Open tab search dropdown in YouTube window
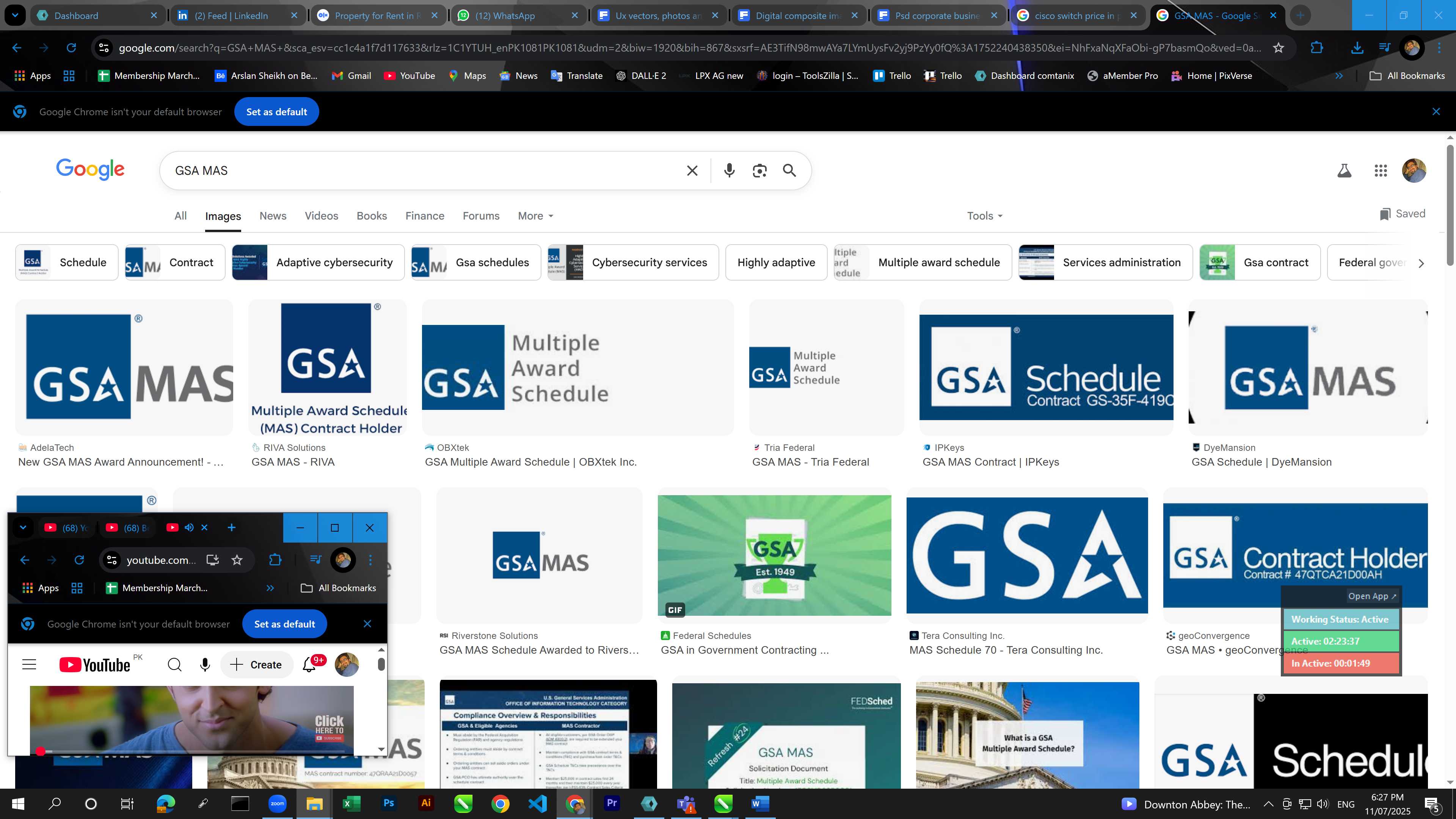The width and height of the screenshot is (1456, 819). 23,527
